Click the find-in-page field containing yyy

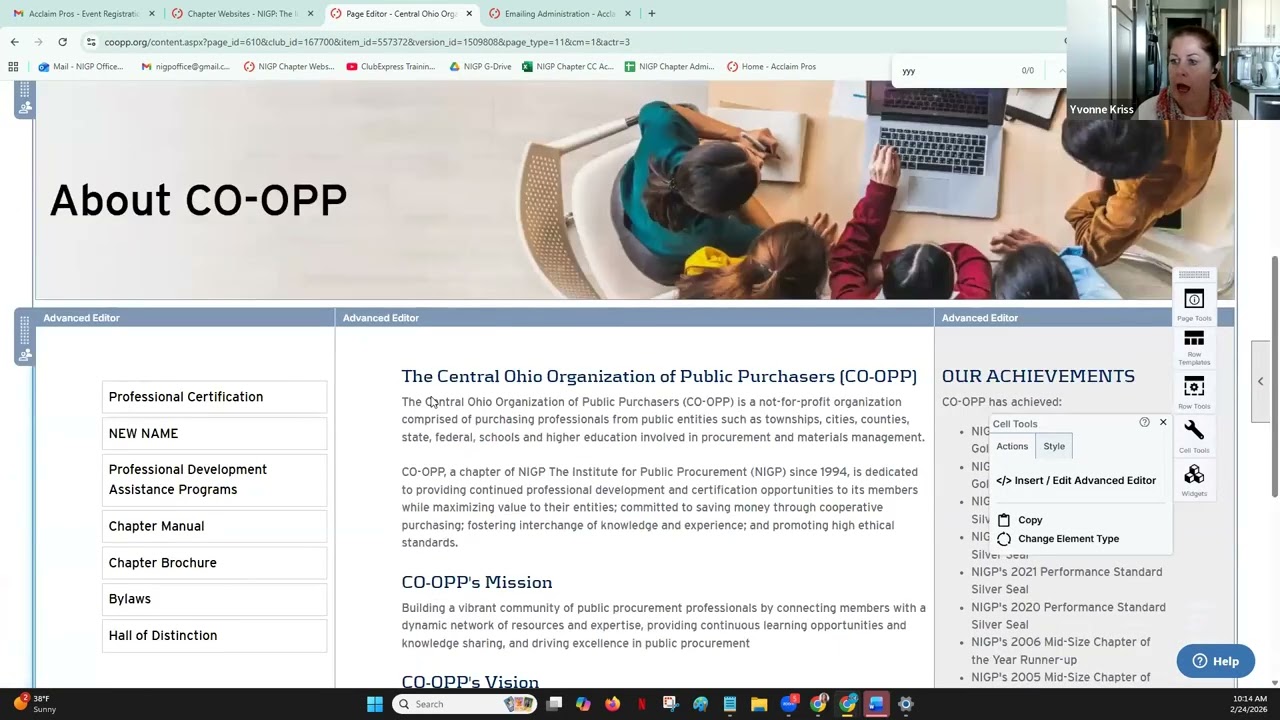pos(955,71)
